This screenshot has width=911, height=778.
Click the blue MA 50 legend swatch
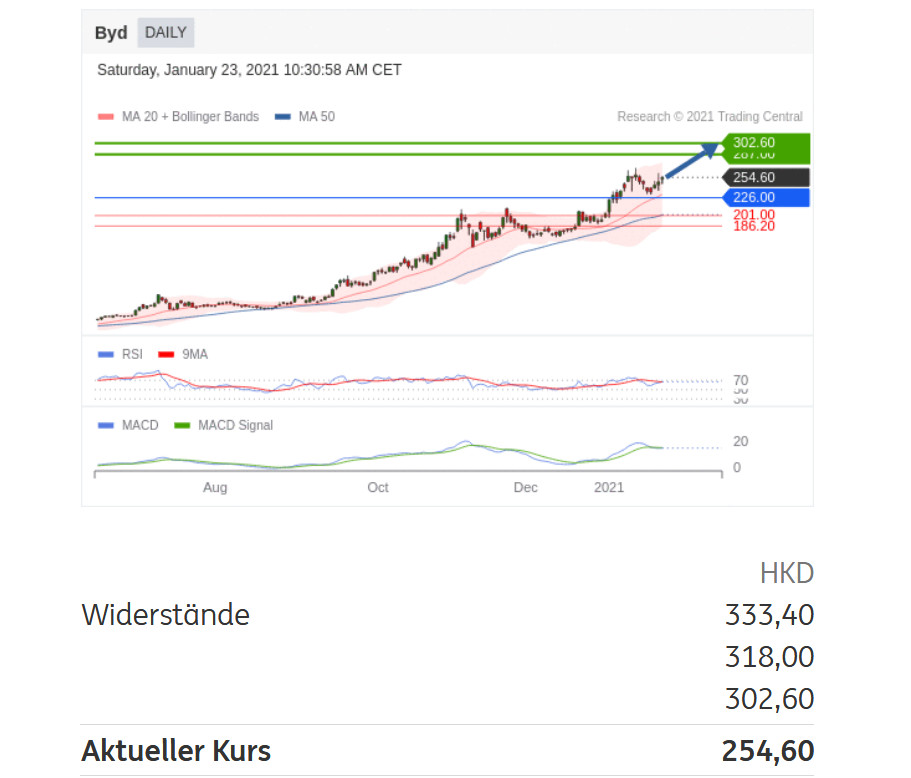pos(283,117)
